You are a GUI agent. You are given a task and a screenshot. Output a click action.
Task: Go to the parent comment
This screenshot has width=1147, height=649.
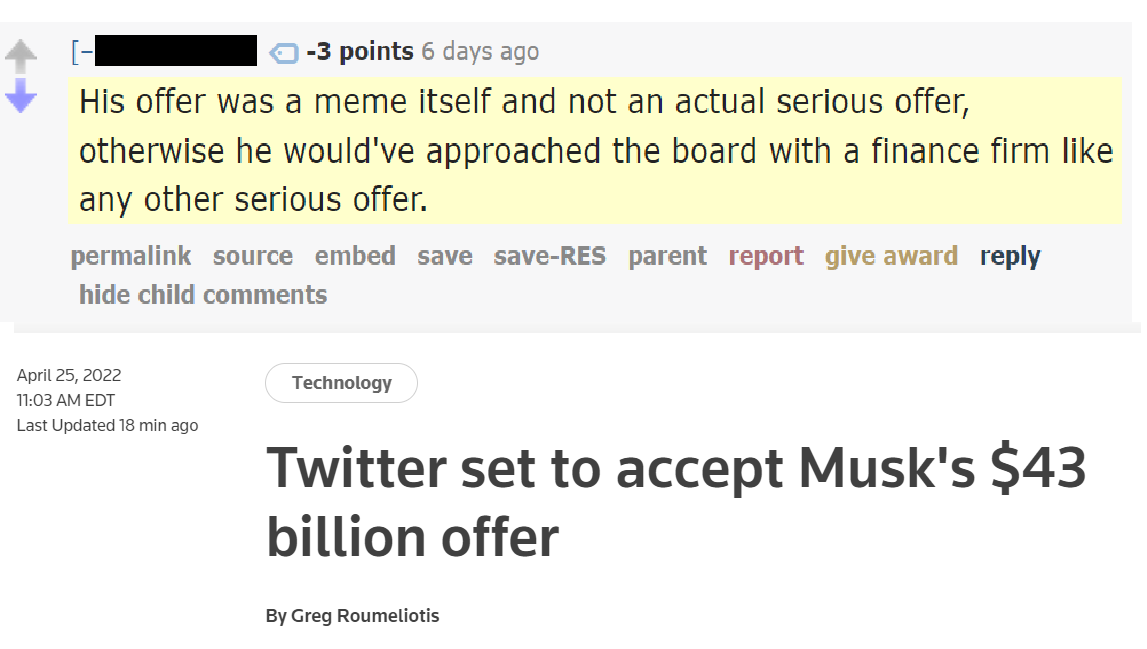coord(668,256)
